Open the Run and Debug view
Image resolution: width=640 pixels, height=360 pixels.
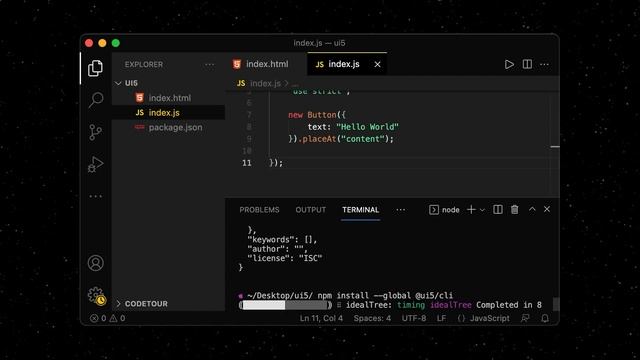click(x=96, y=164)
